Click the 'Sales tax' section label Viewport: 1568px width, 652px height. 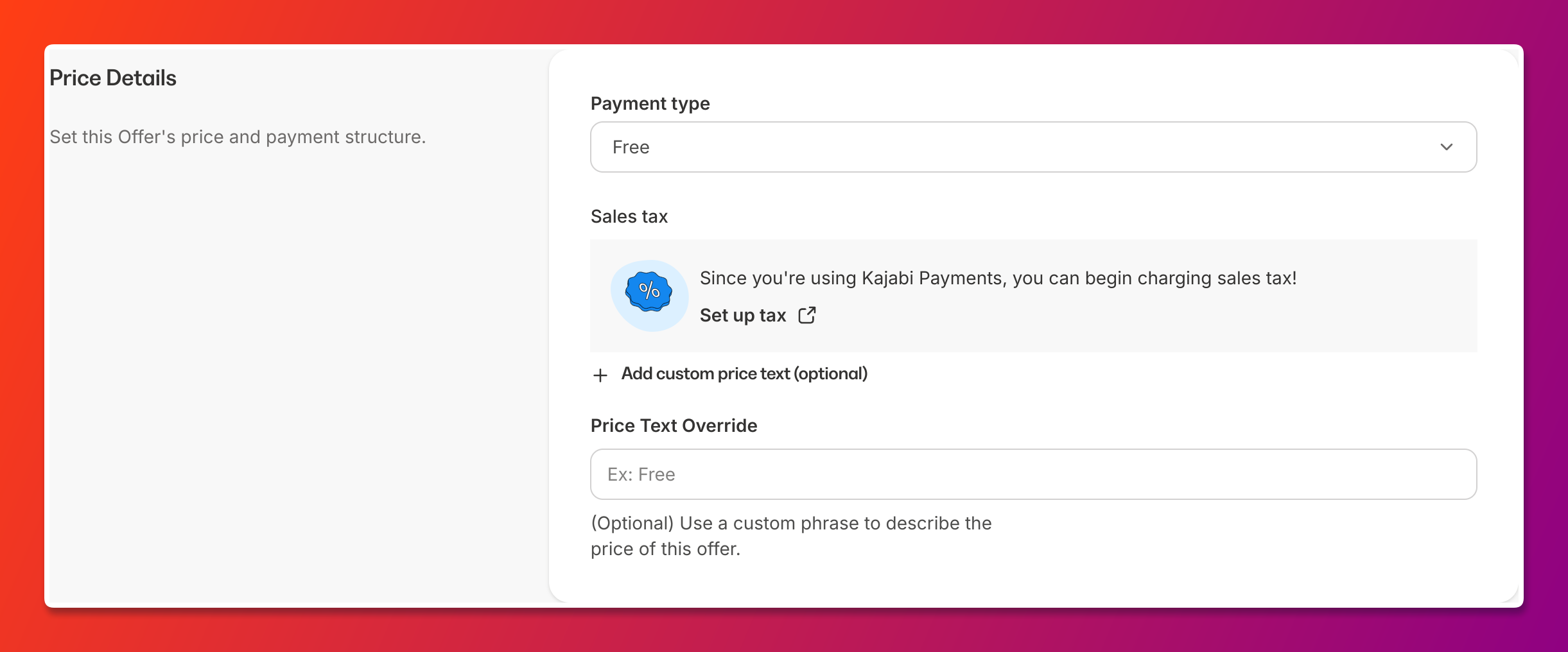pyautogui.click(x=629, y=216)
